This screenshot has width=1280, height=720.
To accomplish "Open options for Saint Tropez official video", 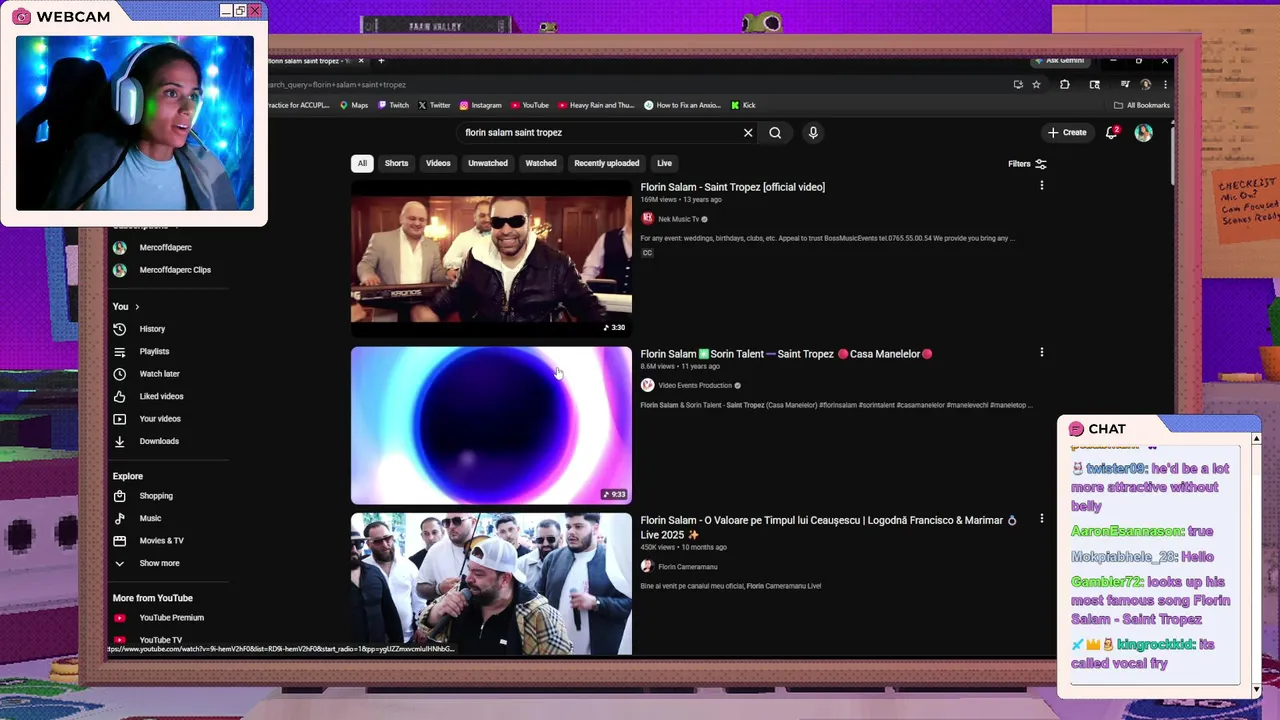I will (x=1041, y=186).
